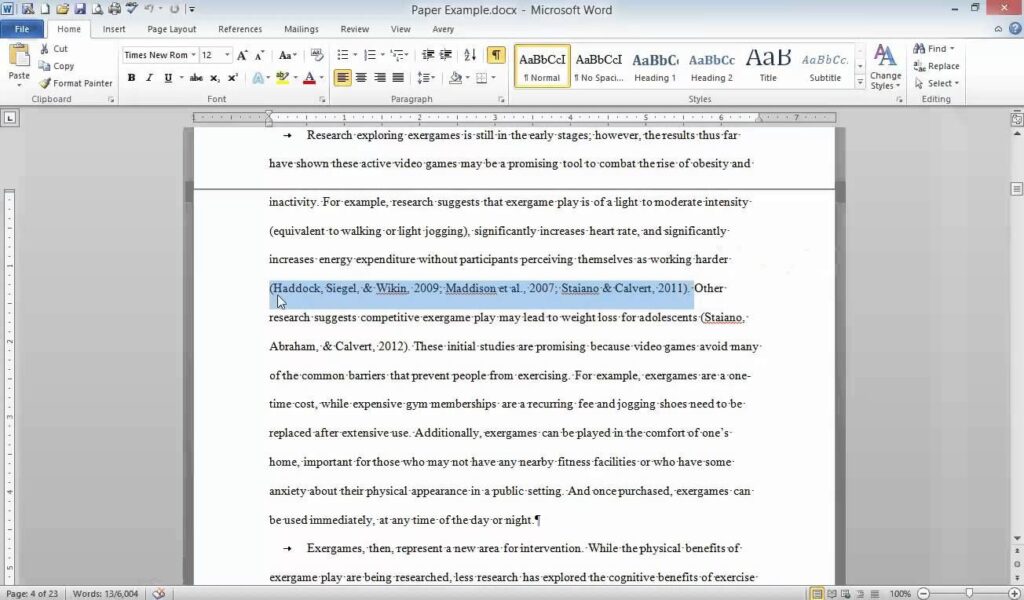Toggle italic formatting
Image resolution: width=1024 pixels, height=600 pixels.
coord(150,78)
